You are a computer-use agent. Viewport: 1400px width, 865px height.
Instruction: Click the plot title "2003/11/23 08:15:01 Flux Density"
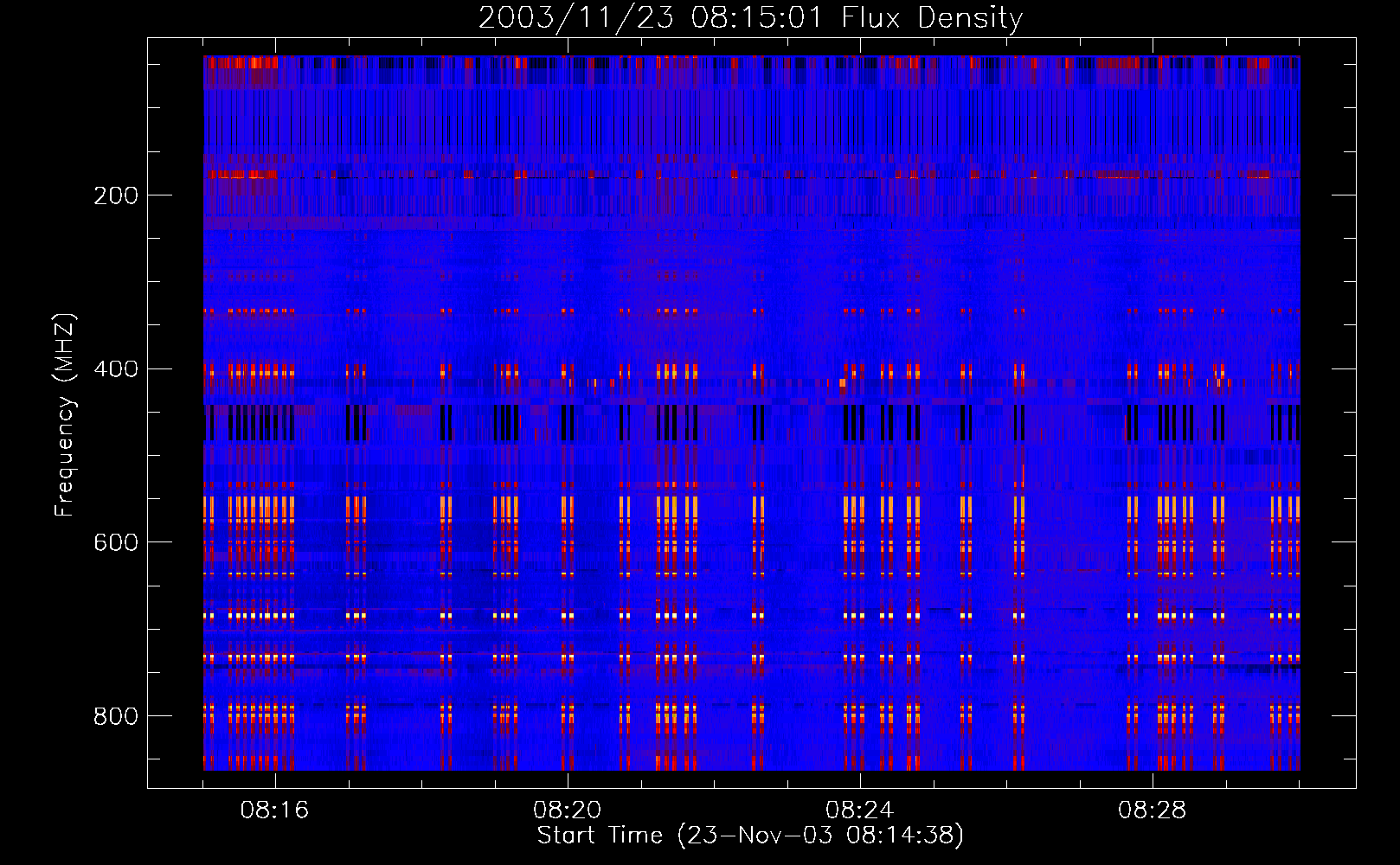tap(750, 17)
